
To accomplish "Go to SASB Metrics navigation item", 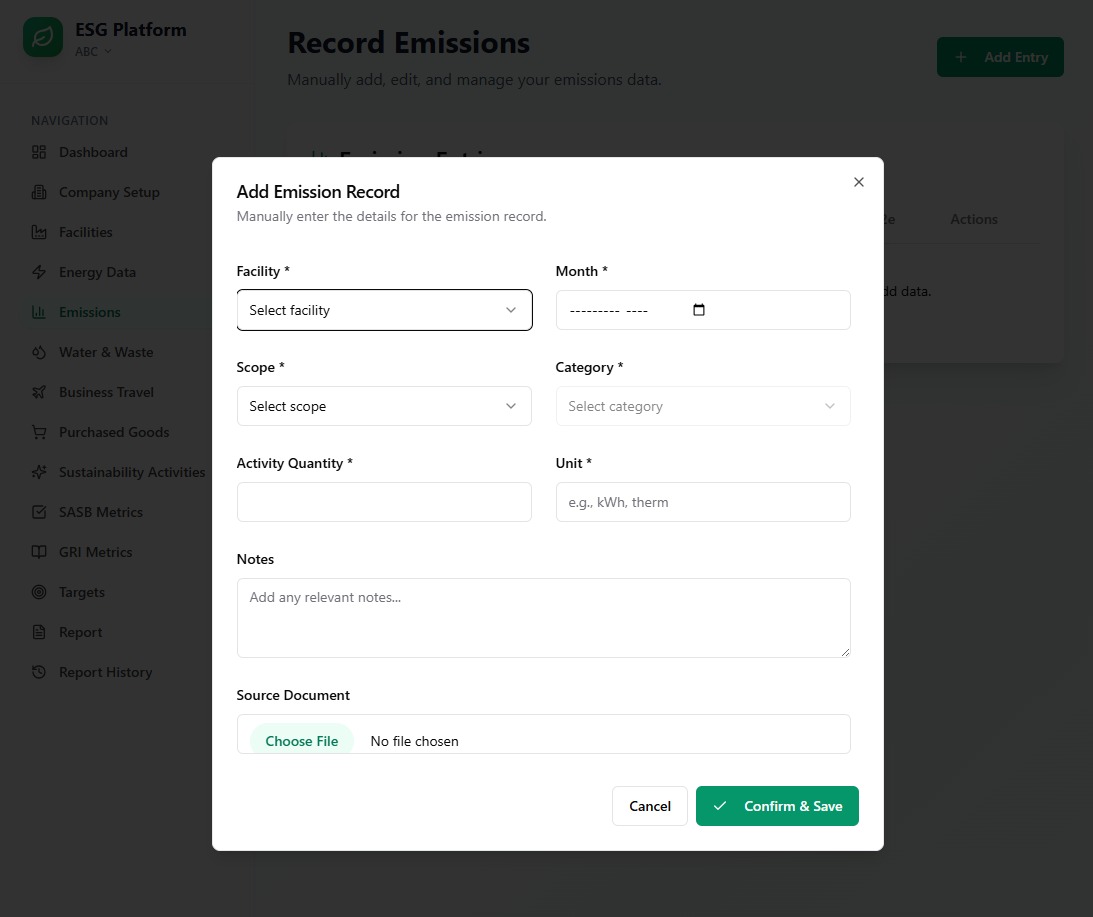I will (x=100, y=512).
